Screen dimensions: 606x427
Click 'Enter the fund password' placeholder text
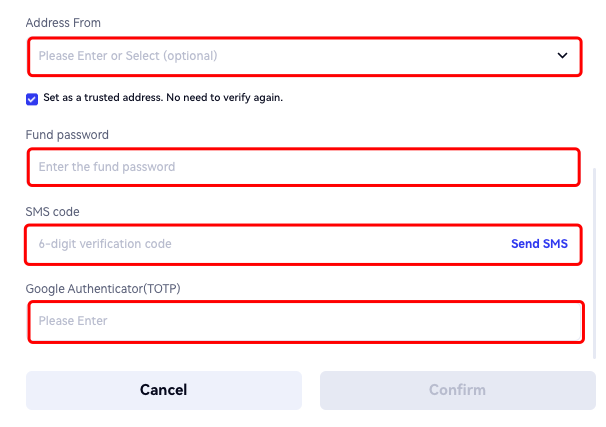click(107, 167)
